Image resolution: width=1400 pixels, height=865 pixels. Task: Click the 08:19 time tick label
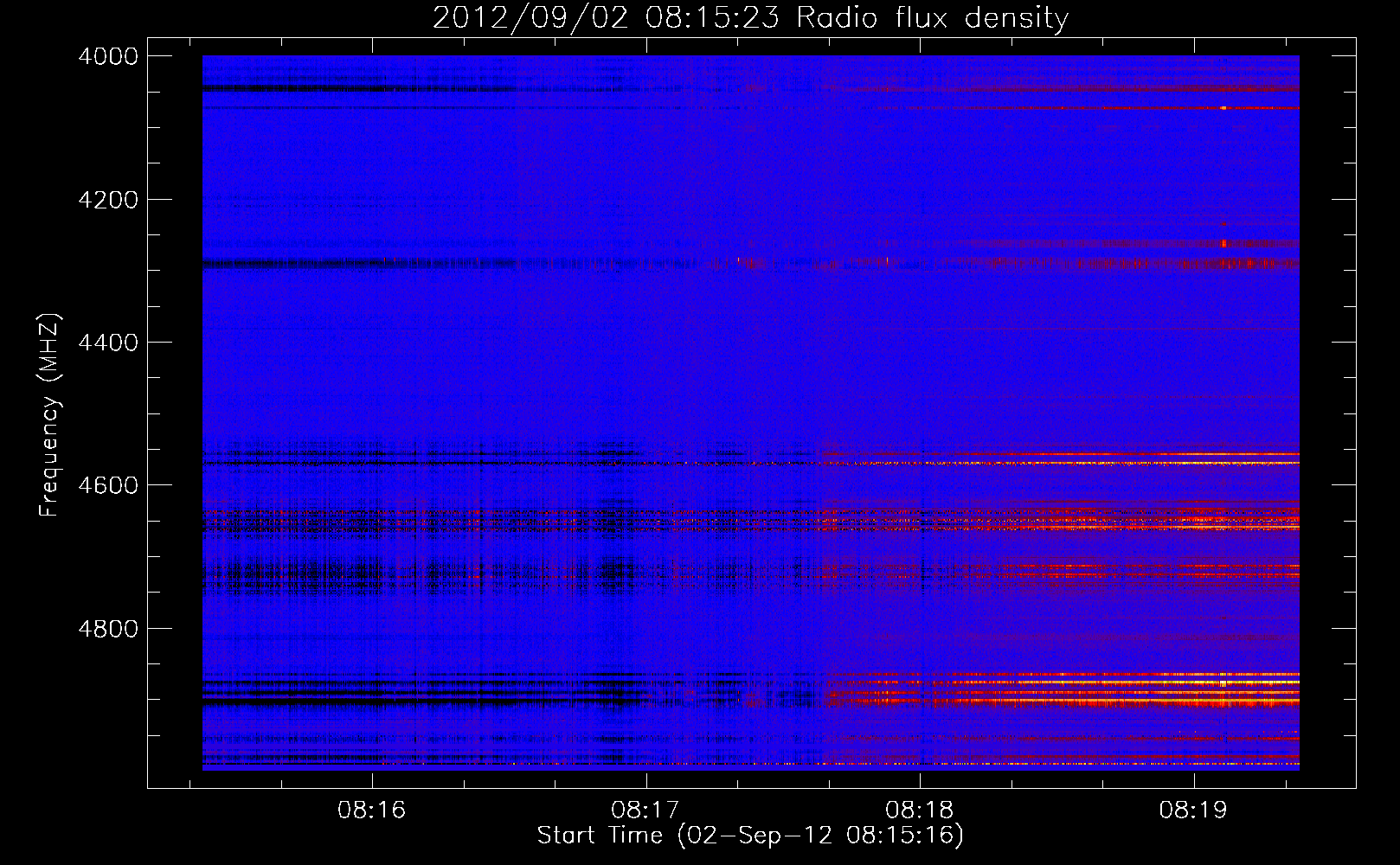pos(1193,811)
